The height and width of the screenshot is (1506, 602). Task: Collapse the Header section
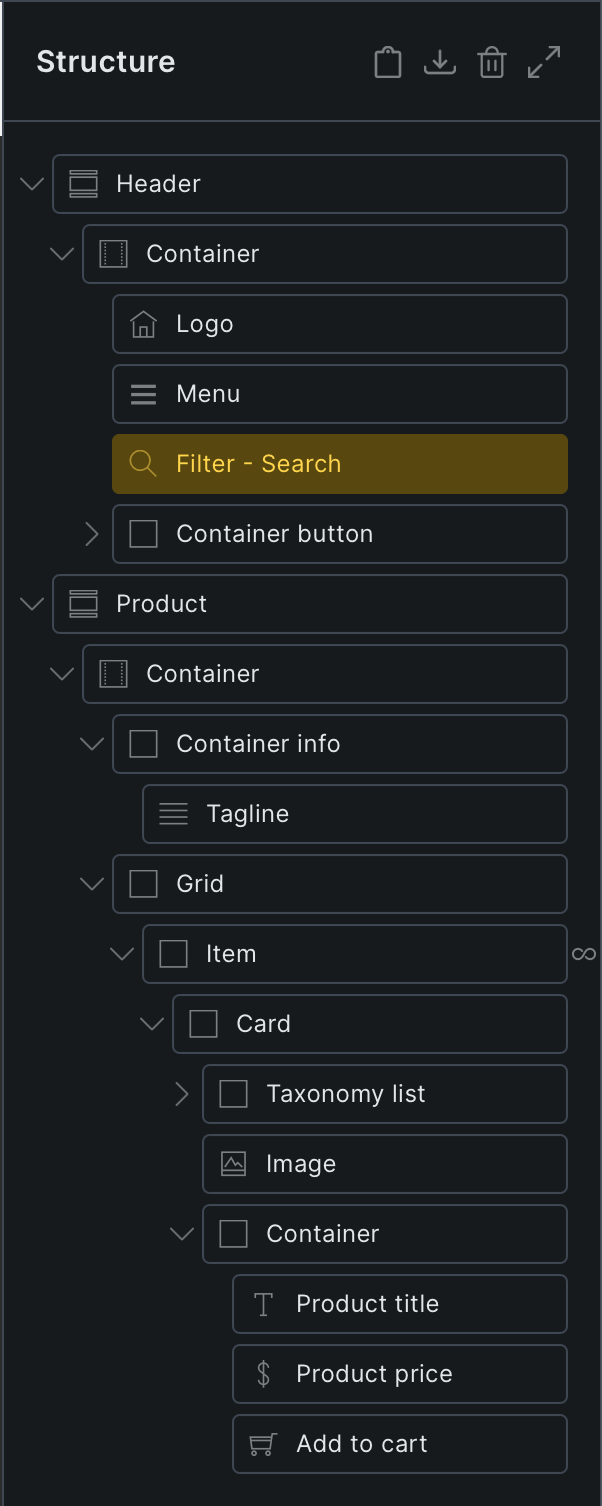pyautogui.click(x=32, y=184)
